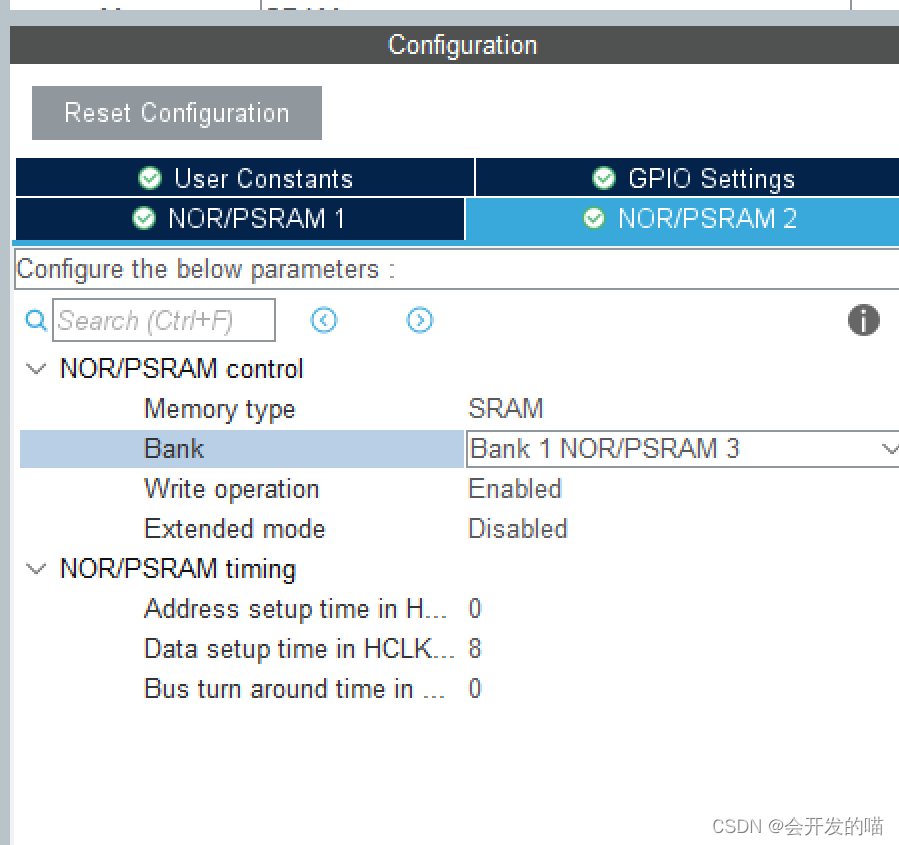Click the next parameter arrow icon
The image size is (899, 845).
pyautogui.click(x=419, y=320)
